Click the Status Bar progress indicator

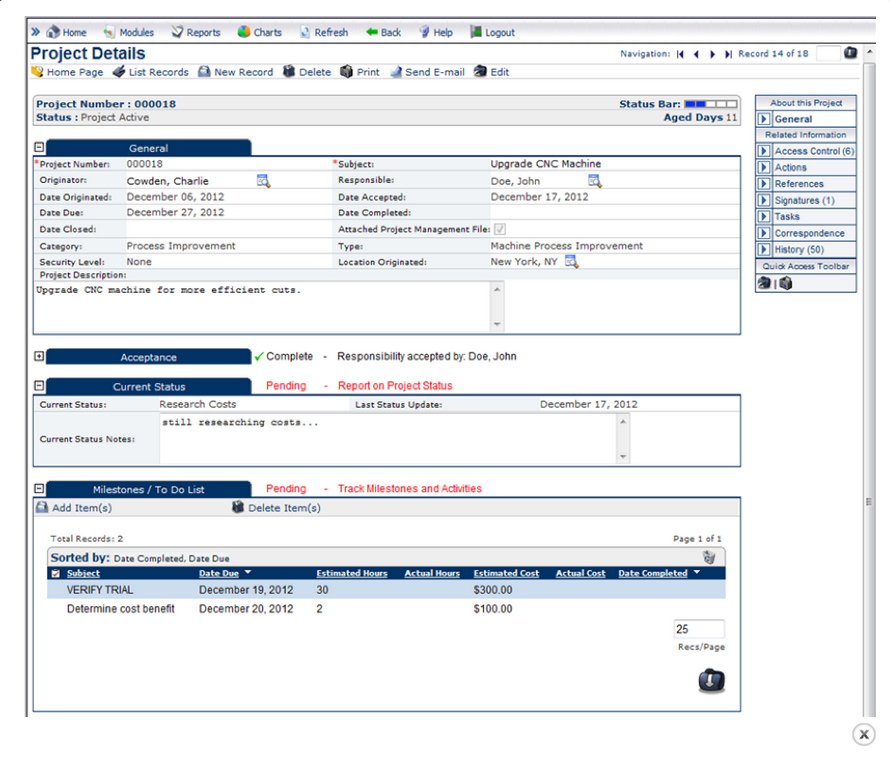[711, 102]
